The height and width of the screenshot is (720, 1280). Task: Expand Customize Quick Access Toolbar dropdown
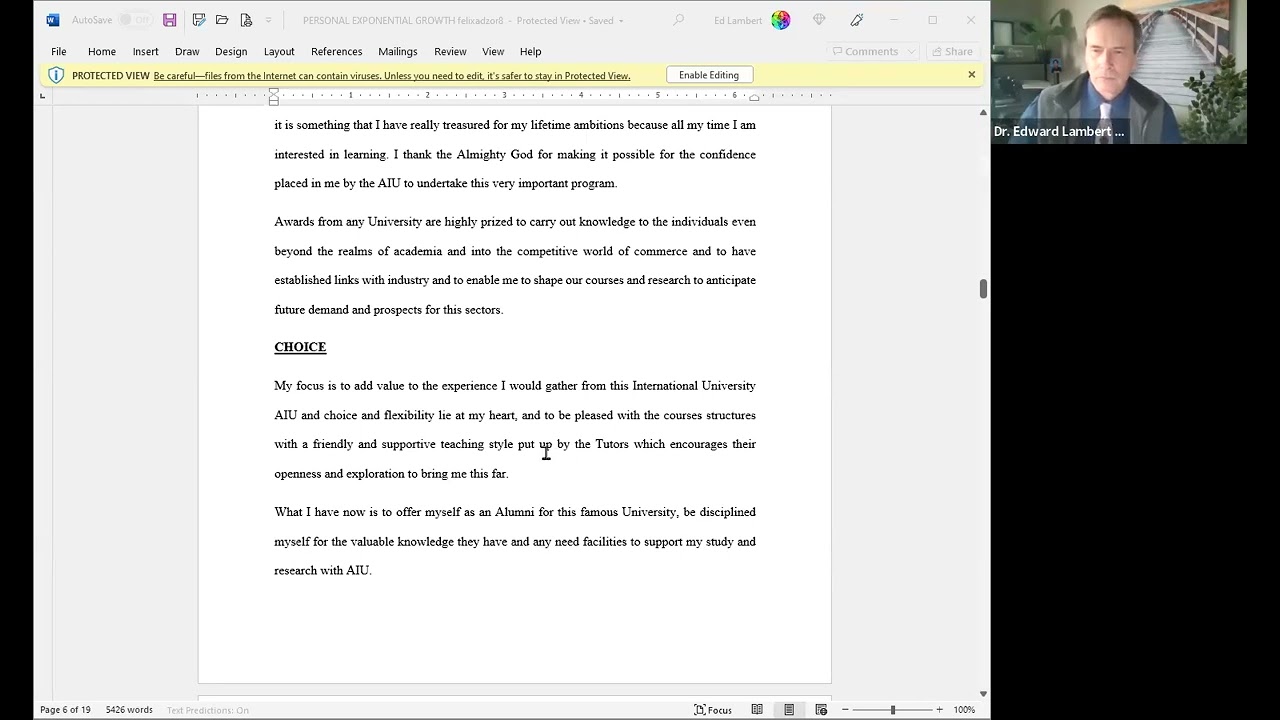click(x=268, y=20)
